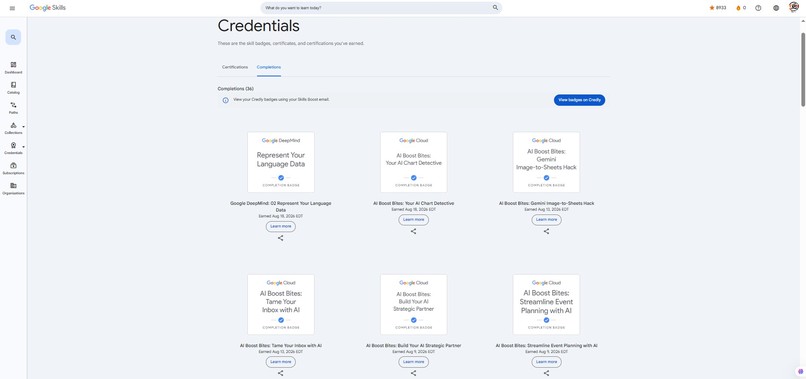
Task: Open the user profile avatar
Action: click(794, 7)
